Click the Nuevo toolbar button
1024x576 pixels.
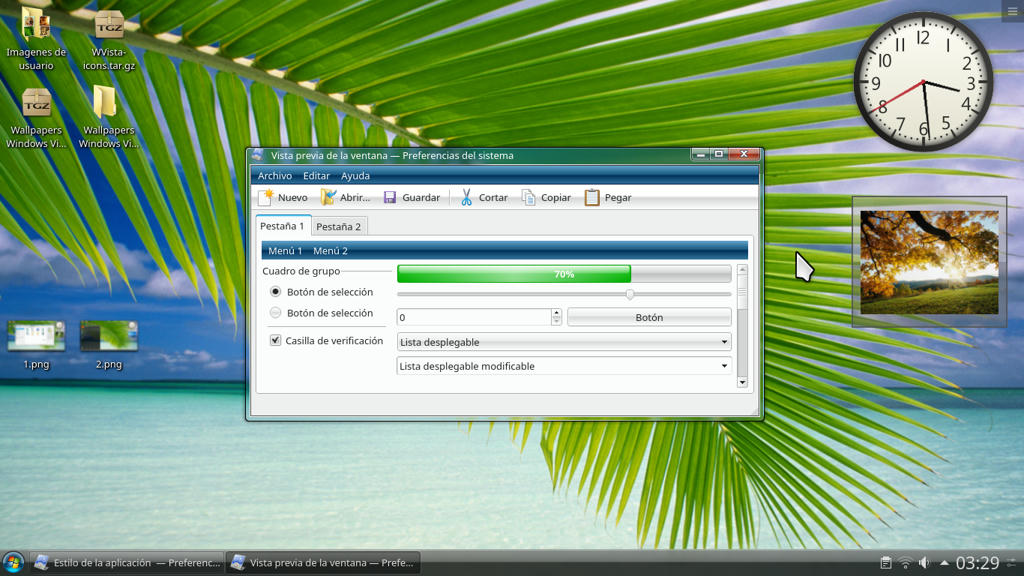(283, 197)
